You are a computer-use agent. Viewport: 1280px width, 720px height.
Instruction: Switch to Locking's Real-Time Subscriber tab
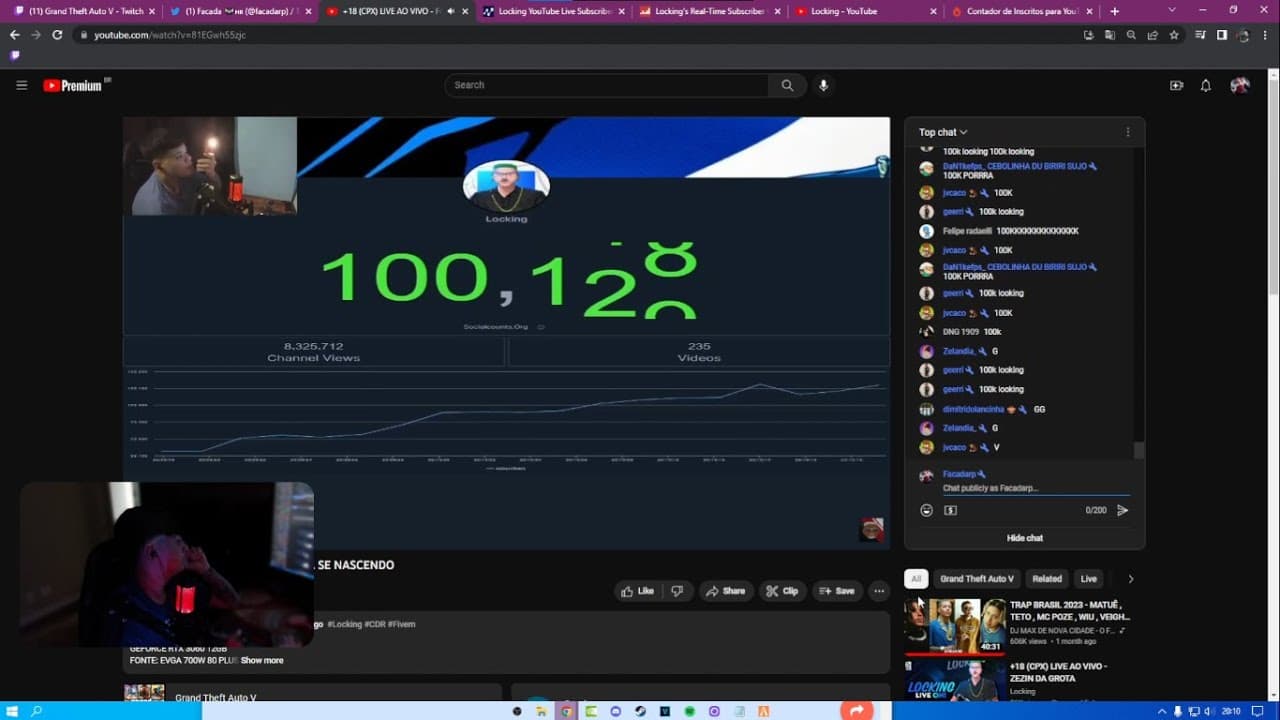point(709,11)
